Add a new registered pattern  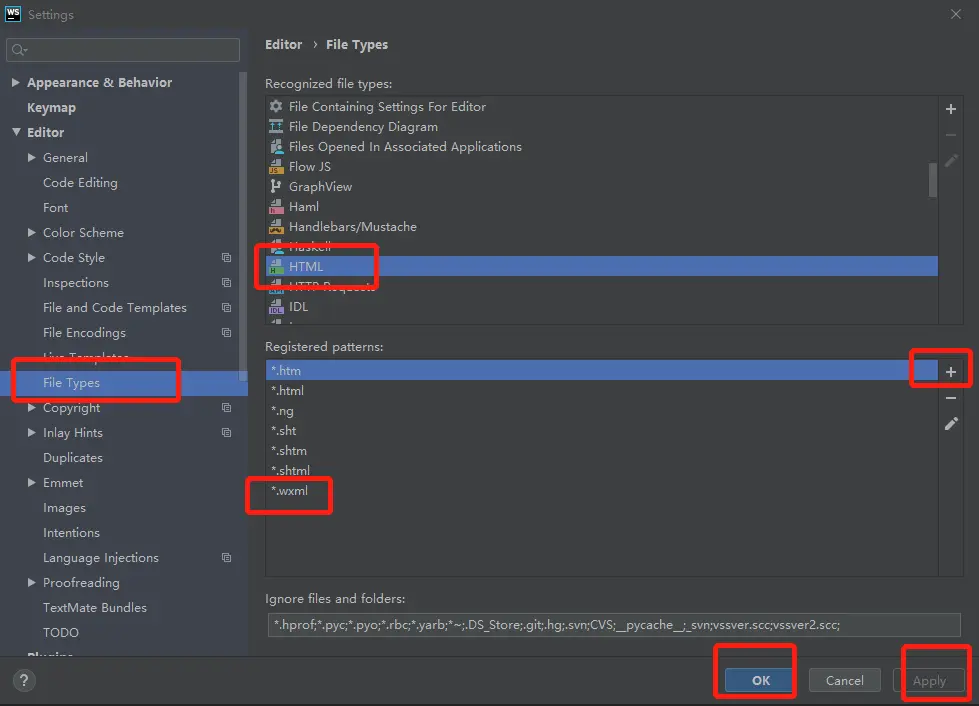tap(950, 372)
